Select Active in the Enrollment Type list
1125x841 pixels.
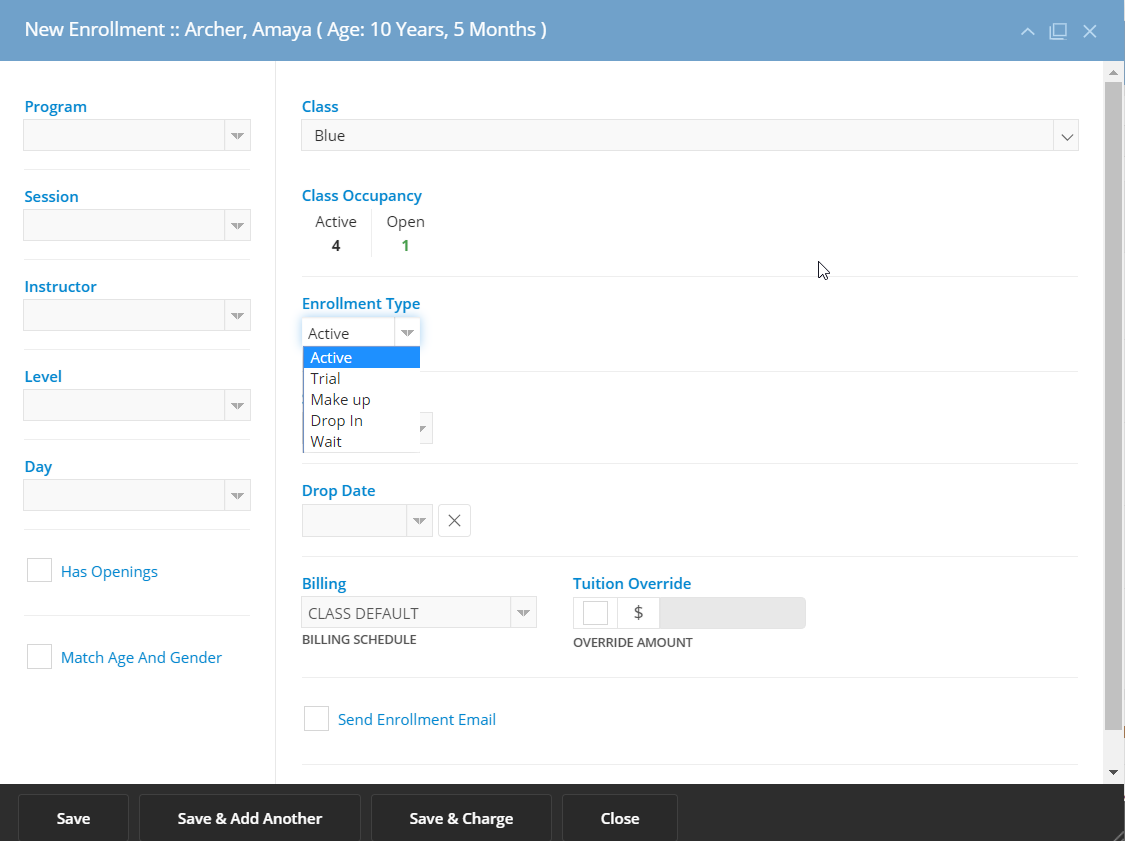tap(362, 357)
